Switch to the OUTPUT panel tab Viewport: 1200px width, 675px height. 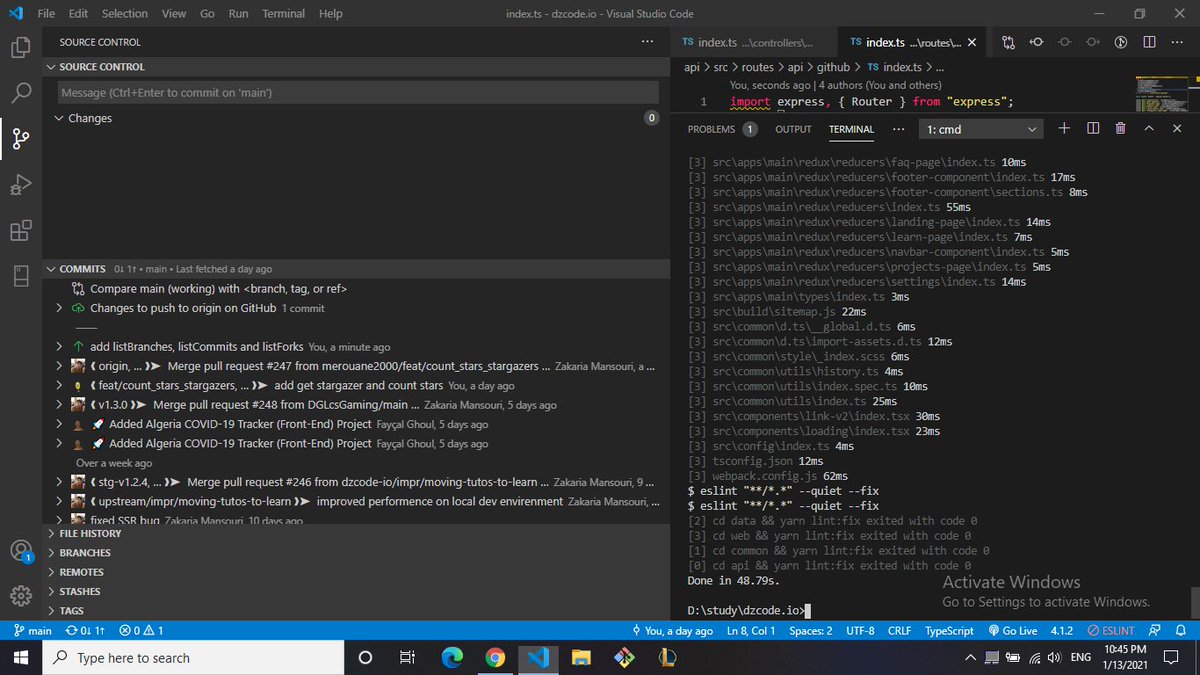point(793,129)
